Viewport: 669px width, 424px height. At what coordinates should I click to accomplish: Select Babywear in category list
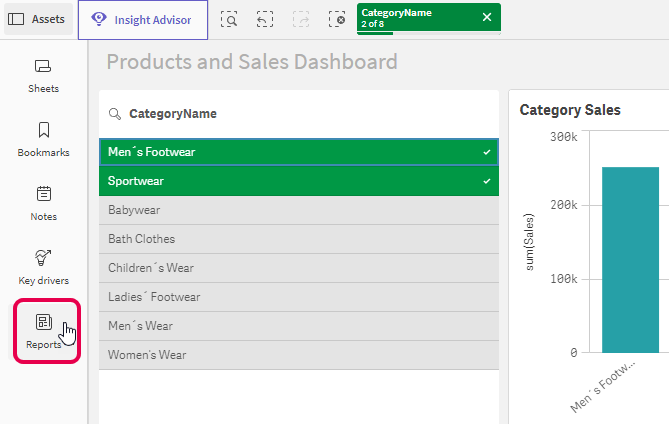pos(298,210)
